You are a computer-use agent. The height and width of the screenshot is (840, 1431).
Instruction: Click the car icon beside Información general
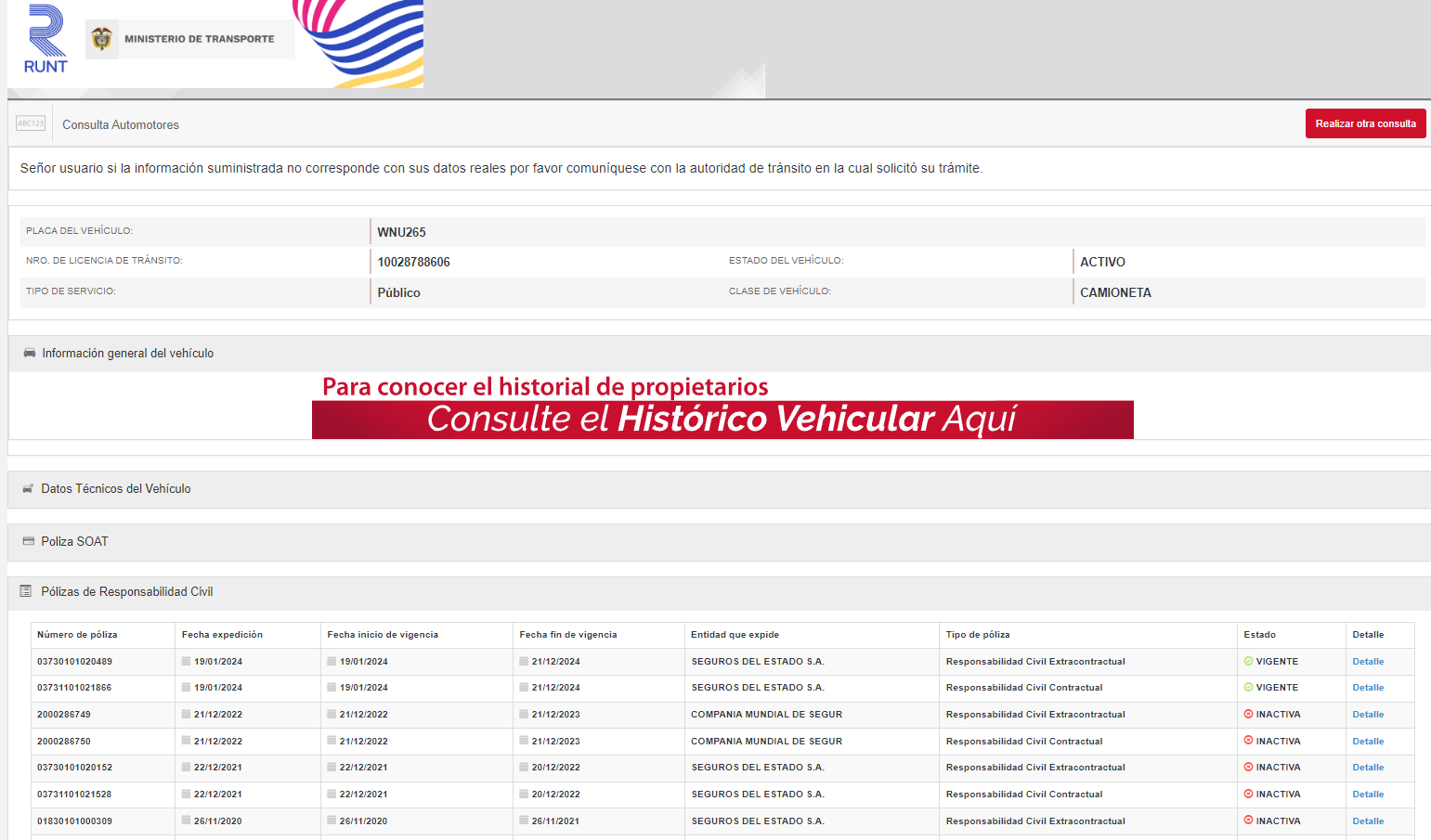pyautogui.click(x=30, y=353)
